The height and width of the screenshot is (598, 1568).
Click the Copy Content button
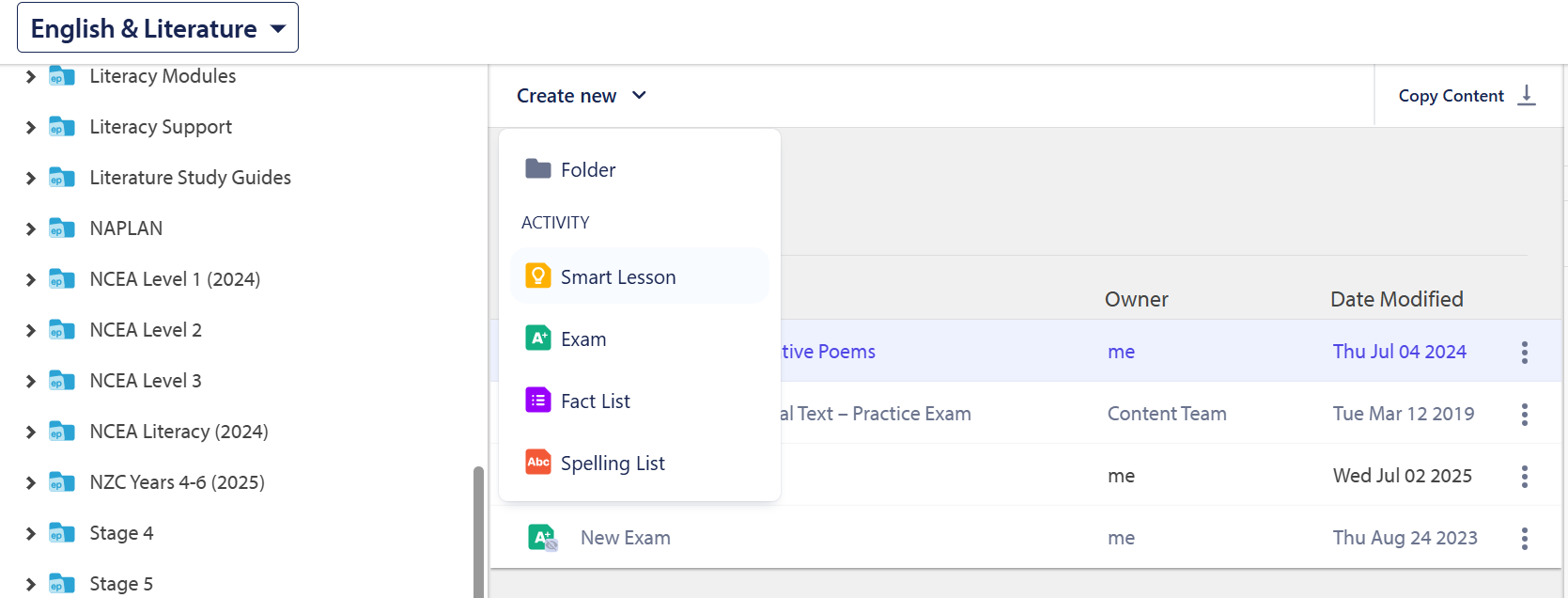[1467, 95]
